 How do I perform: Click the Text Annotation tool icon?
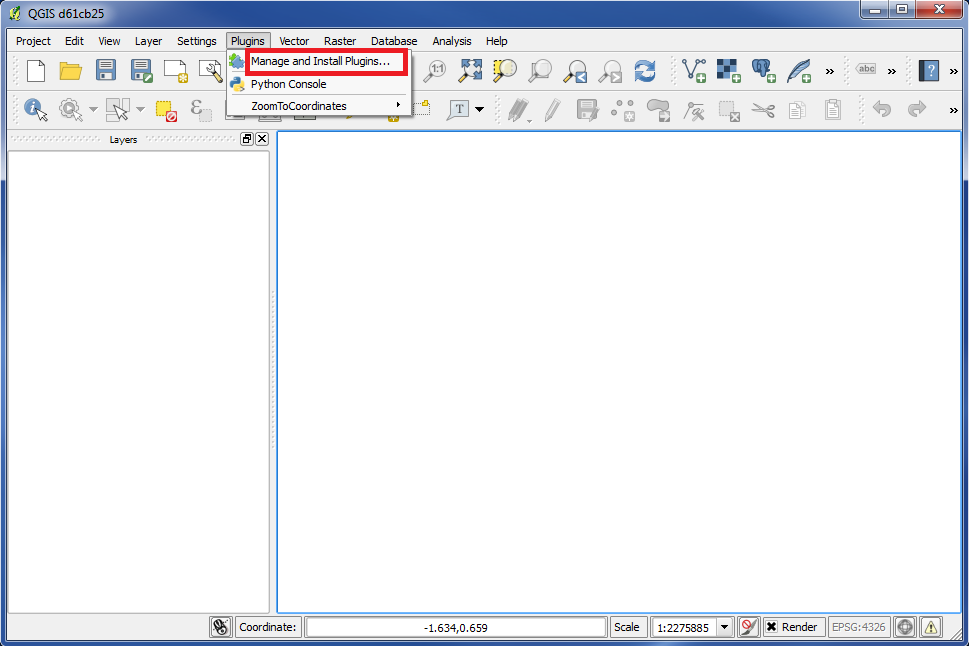coord(459,109)
